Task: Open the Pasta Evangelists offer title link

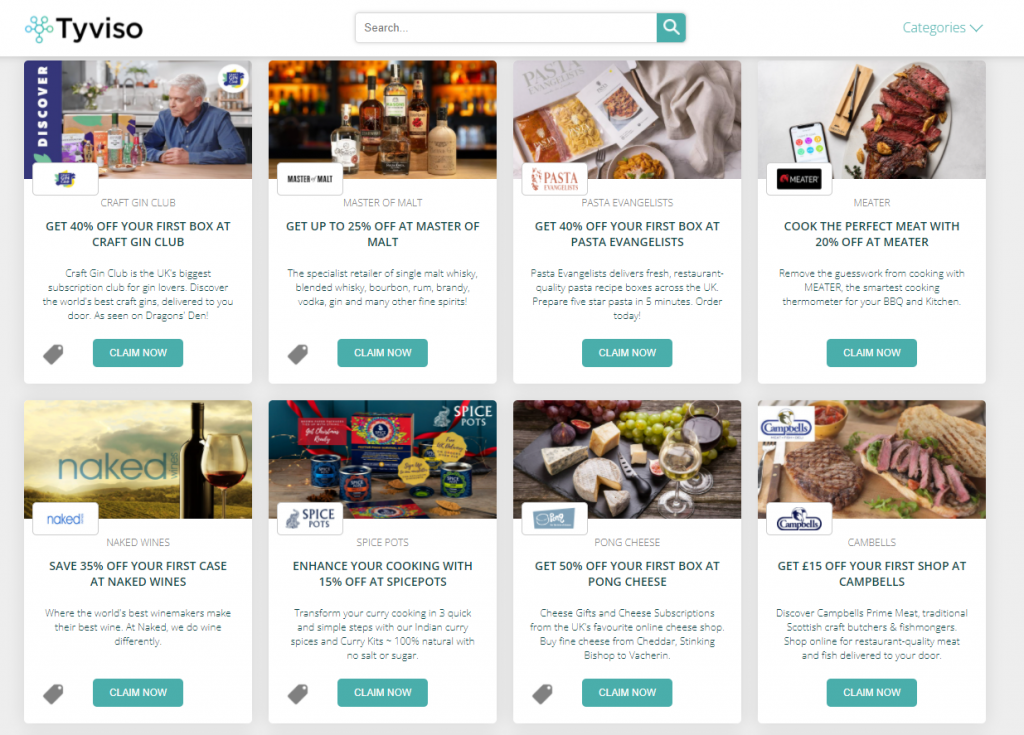Action: tap(627, 234)
